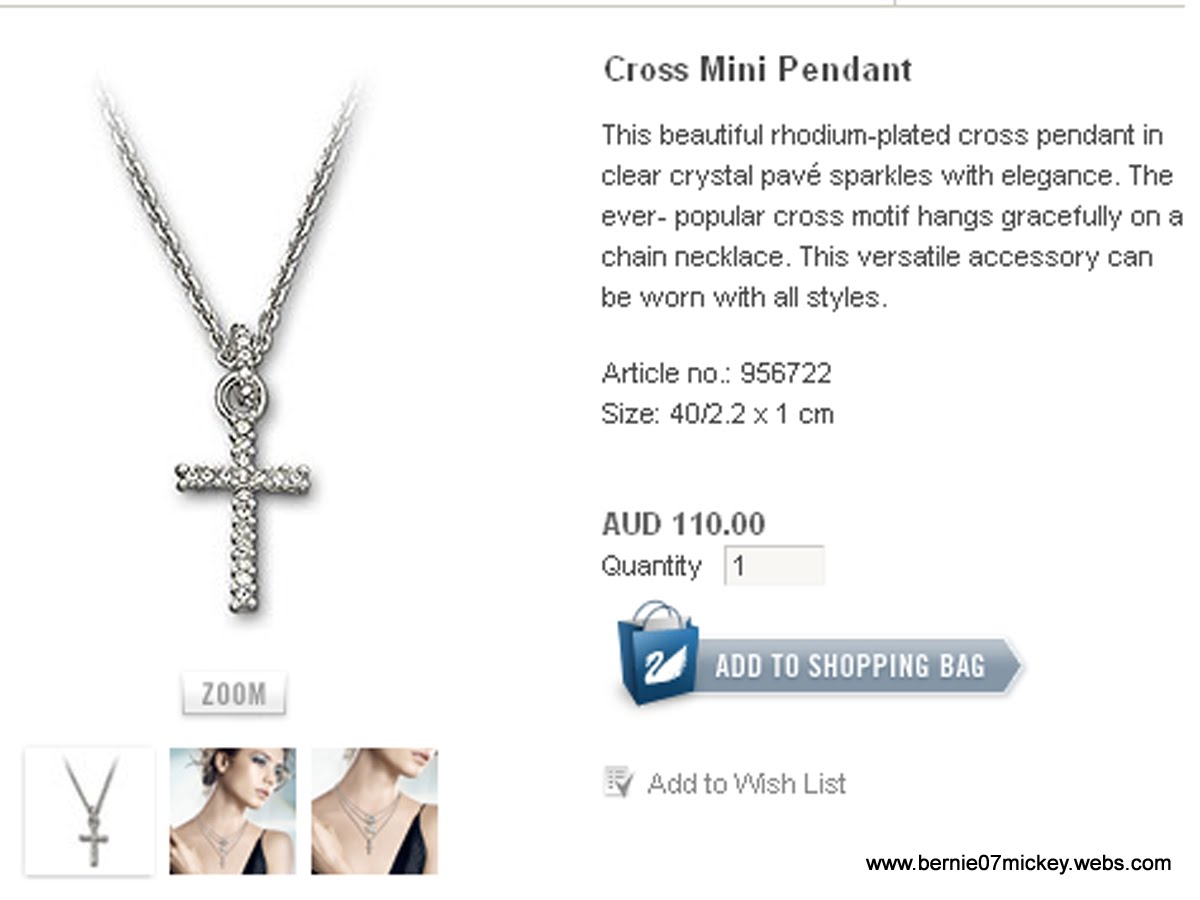Click the wish list checklist icon
The height and width of the screenshot is (900, 1200).
[619, 782]
